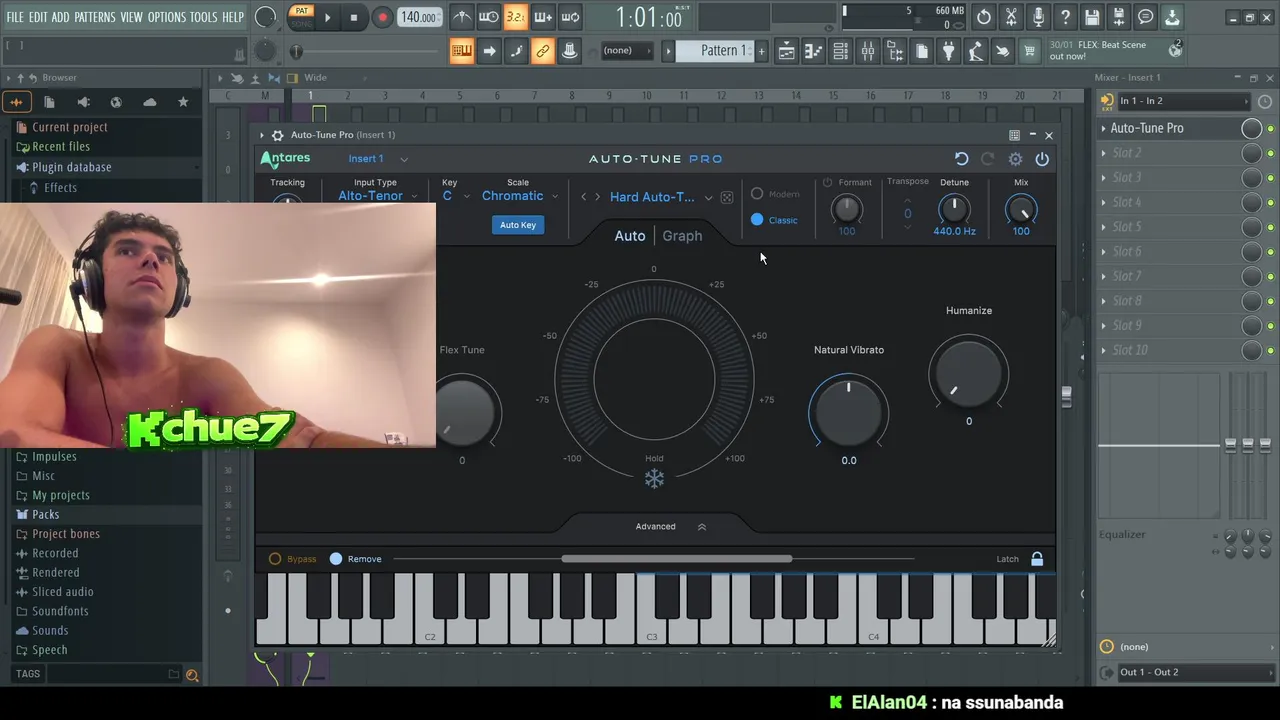Toggle PAT/SONG mode switch
1280x720 pixels.
coord(301,17)
